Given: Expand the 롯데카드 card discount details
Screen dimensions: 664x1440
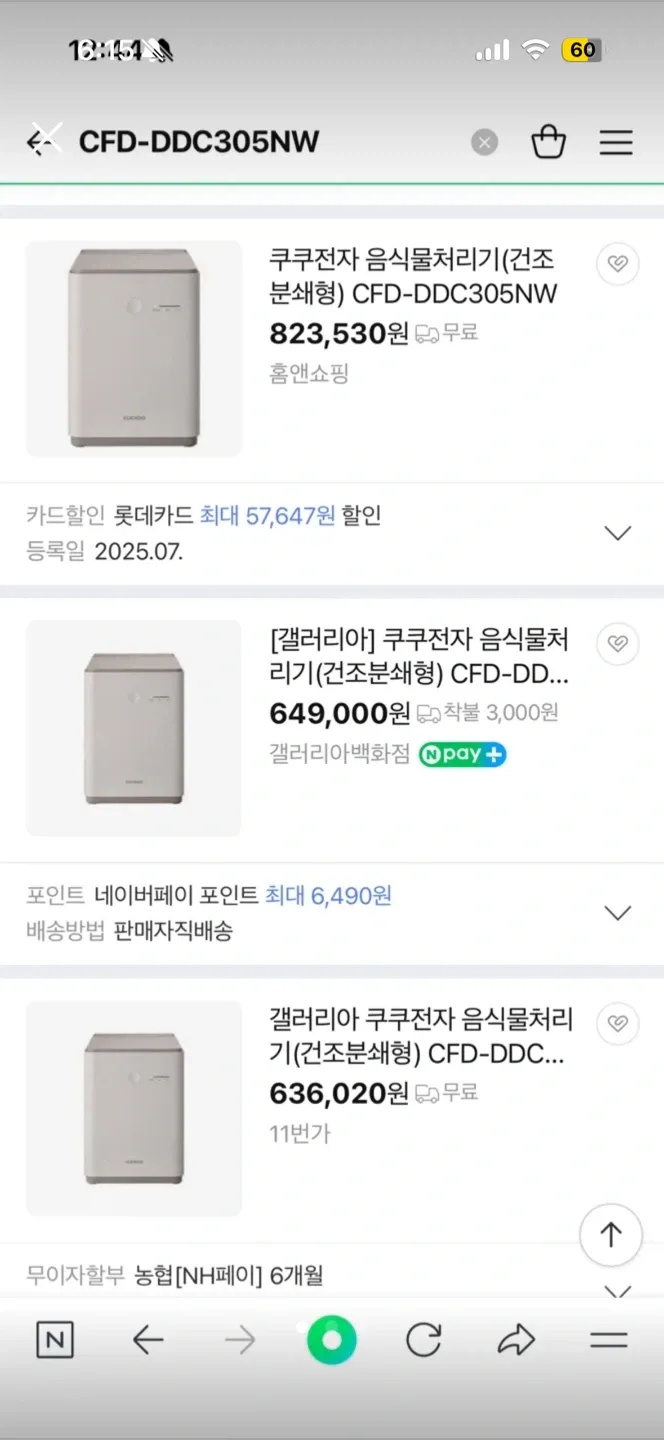Looking at the screenshot, I should [618, 533].
